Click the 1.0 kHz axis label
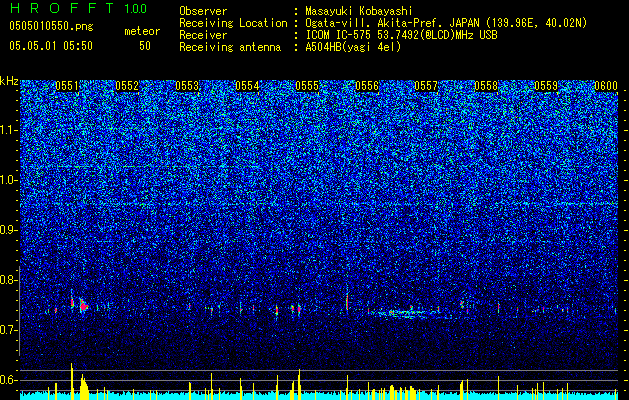629x400 pixels. (9, 180)
